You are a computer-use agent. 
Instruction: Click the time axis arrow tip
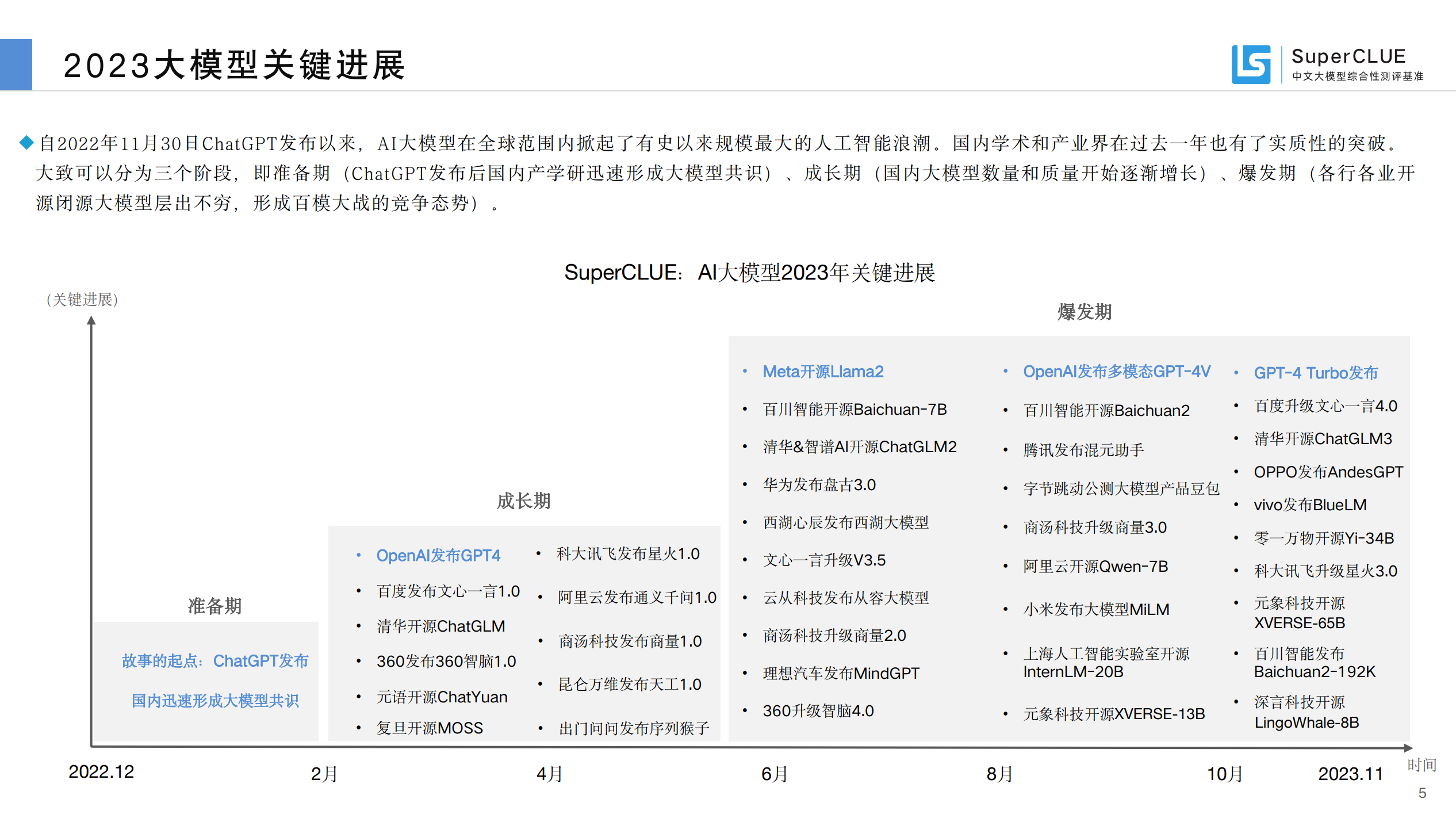point(1408,748)
